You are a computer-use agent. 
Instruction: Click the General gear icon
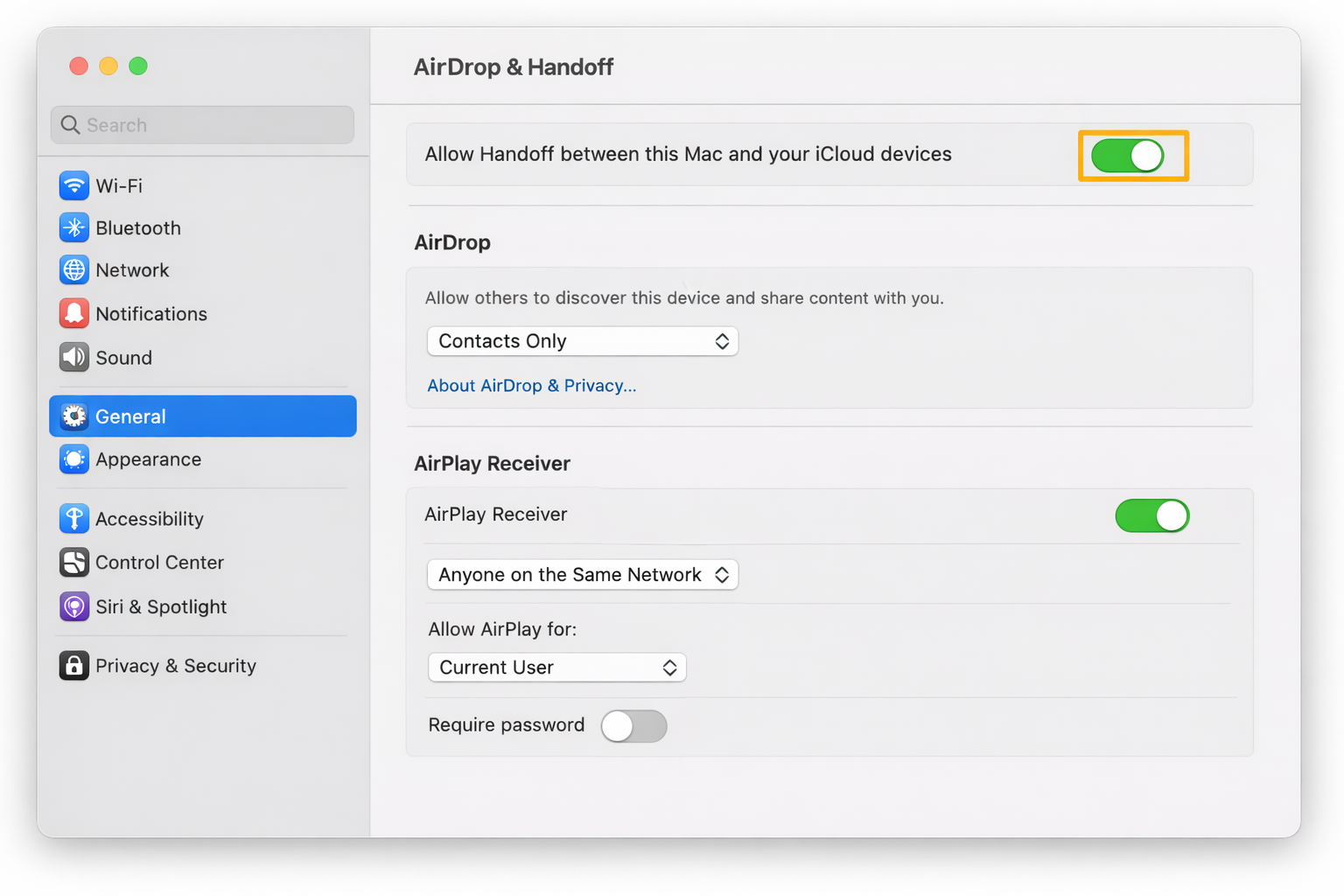coord(74,416)
